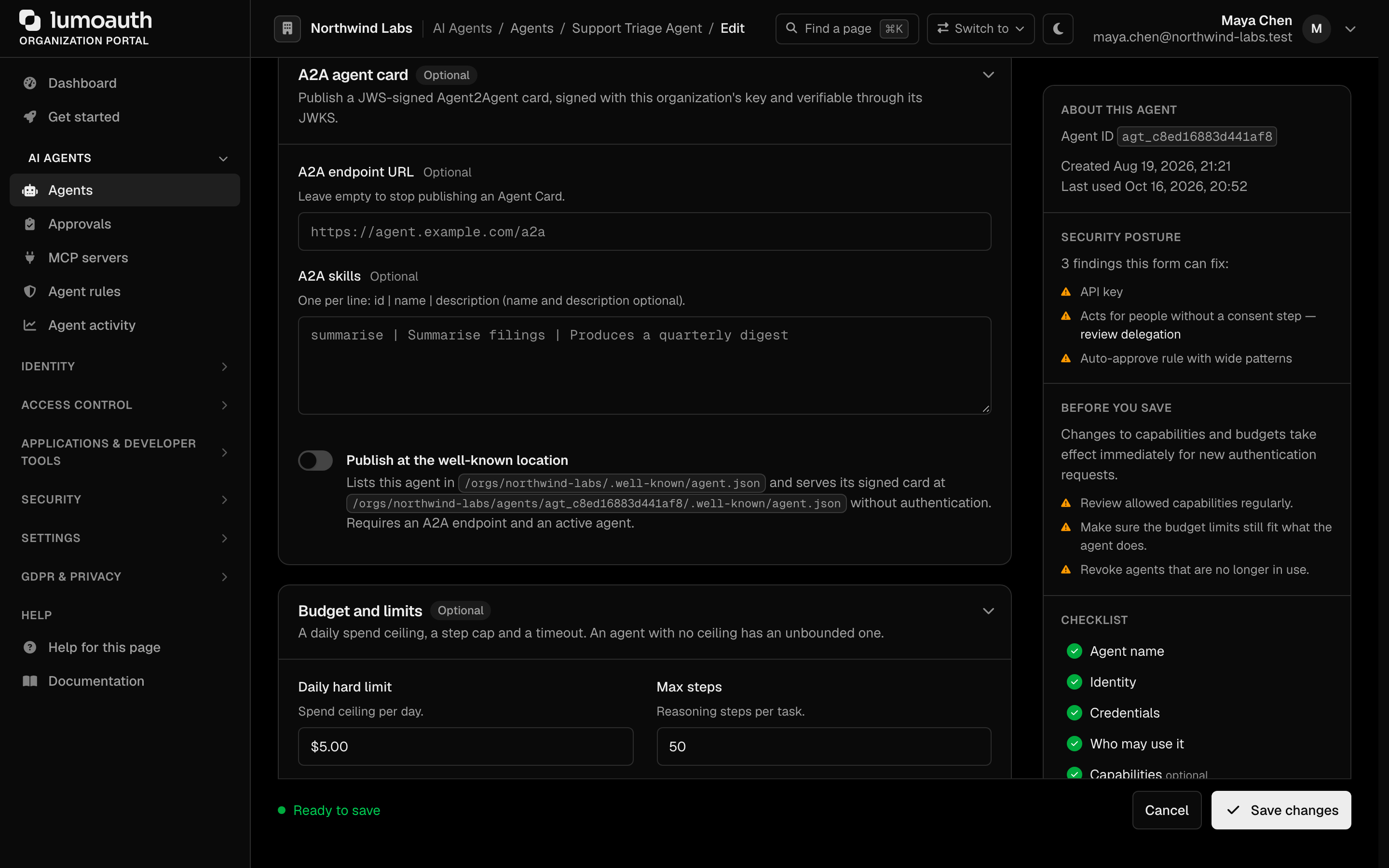
Task: Go to Agents breadcrumb link
Action: click(531, 28)
